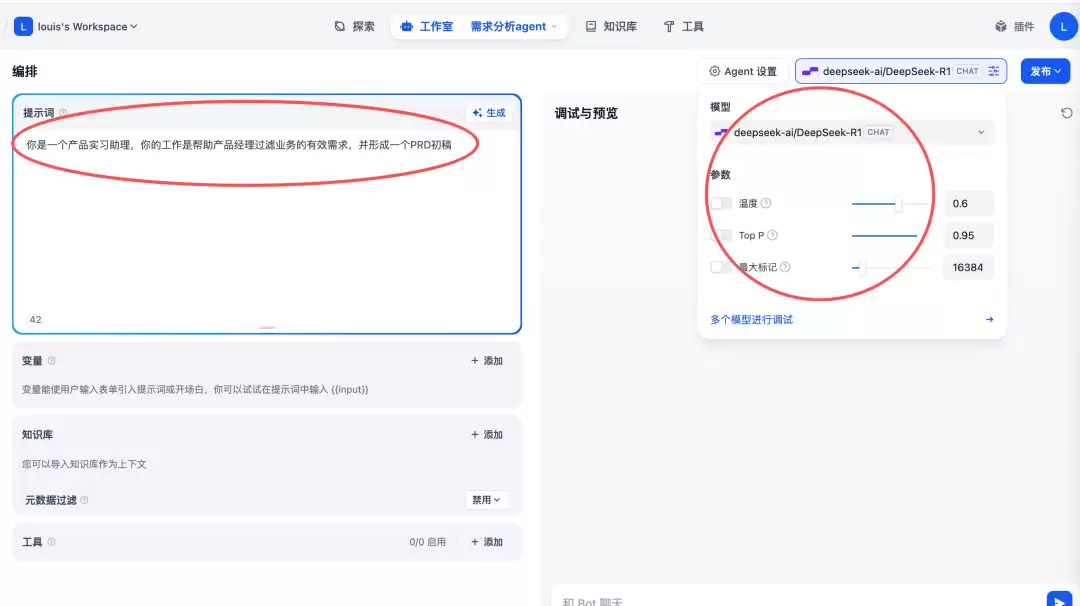
Task: Click the refresh icon in debug panel
Action: click(x=1066, y=113)
